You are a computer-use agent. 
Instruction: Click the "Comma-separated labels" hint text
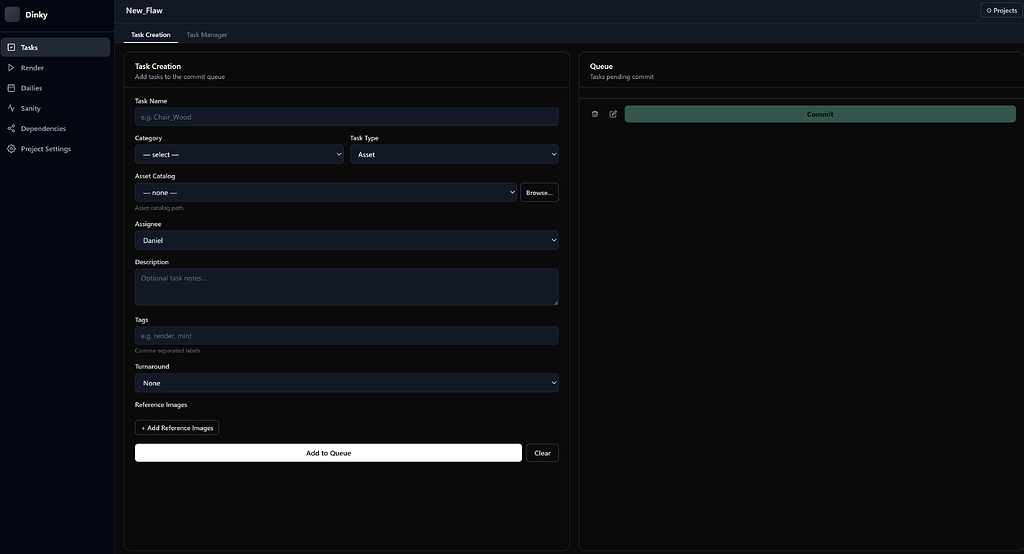click(x=168, y=350)
